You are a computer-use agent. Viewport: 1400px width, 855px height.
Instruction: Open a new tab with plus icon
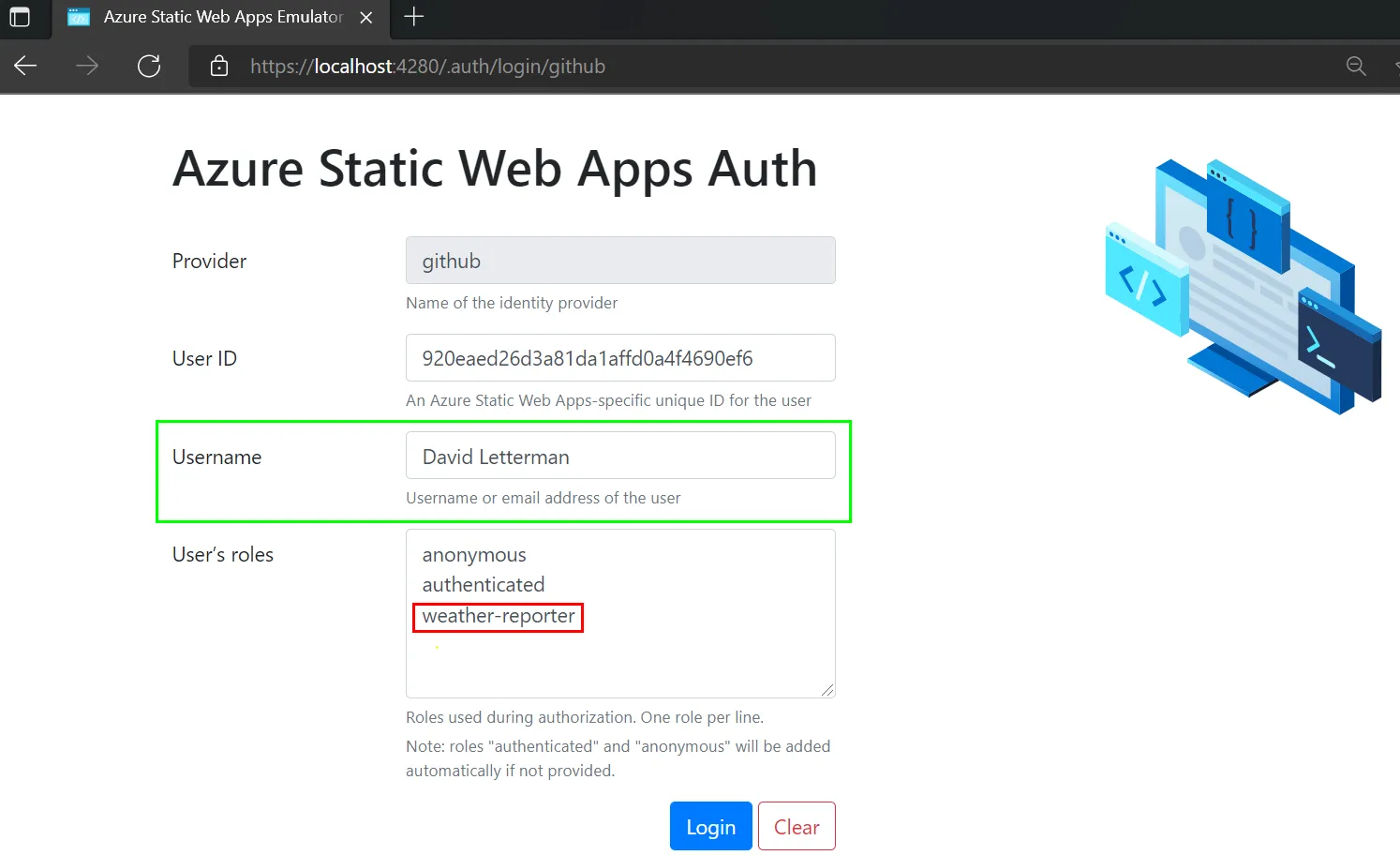(413, 17)
